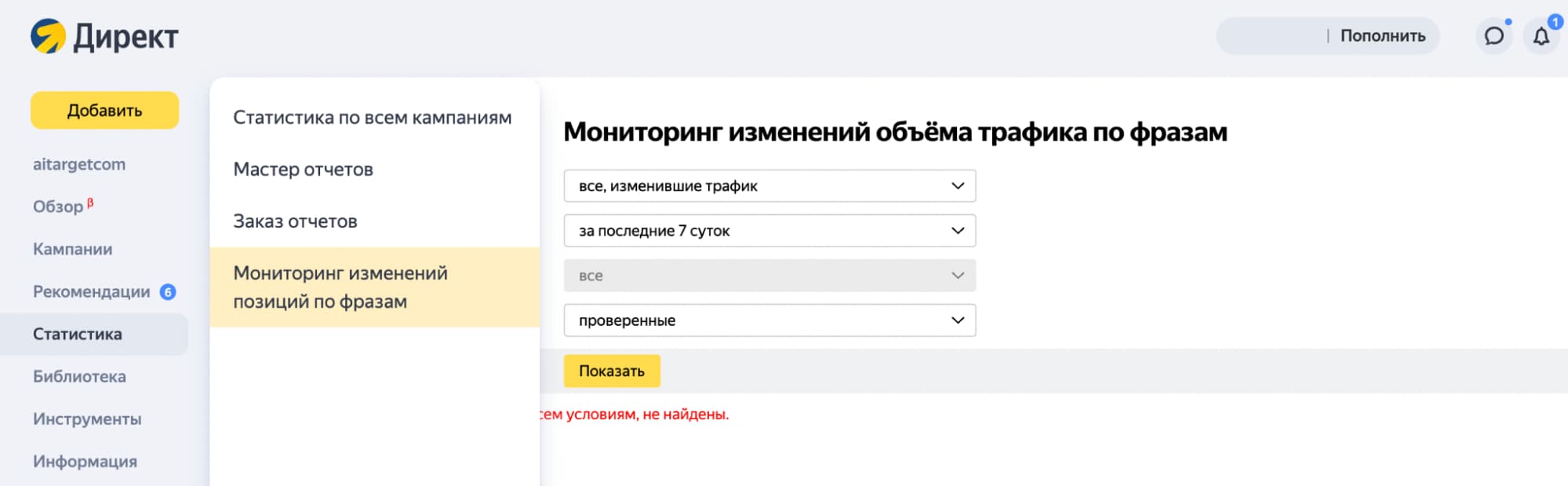Open the "Обзор" beta section
The image size is (1568, 486).
coord(59,206)
